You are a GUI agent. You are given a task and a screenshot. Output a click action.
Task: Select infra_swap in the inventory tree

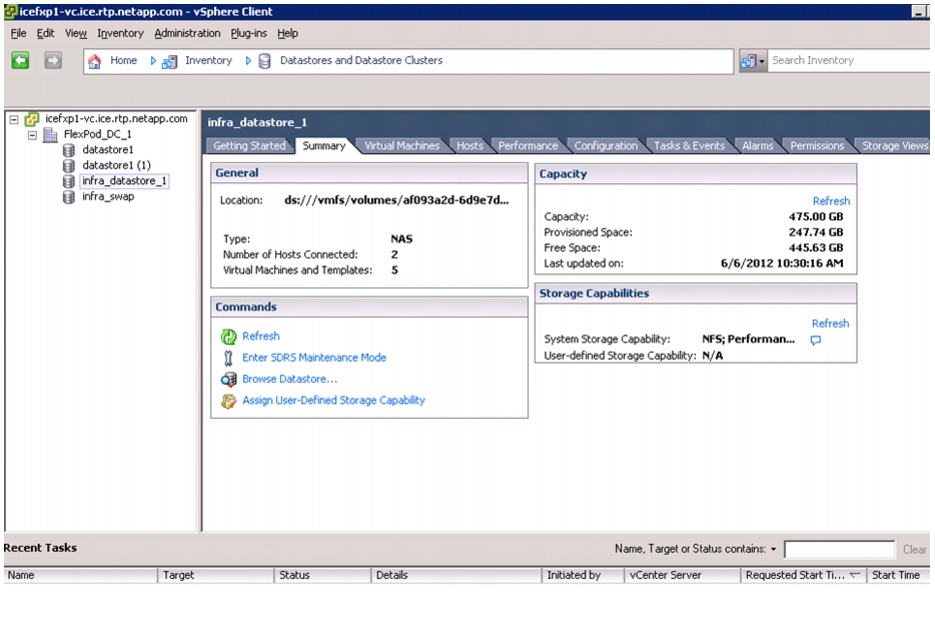[x=108, y=196]
